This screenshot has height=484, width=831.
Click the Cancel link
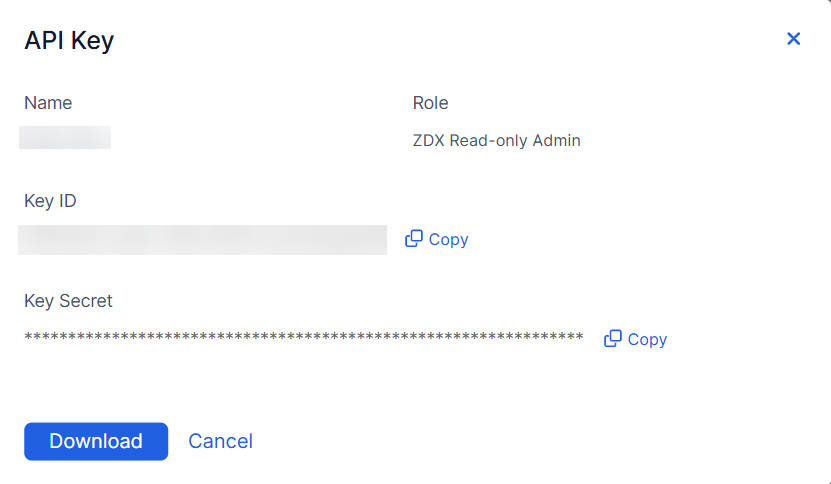[220, 441]
